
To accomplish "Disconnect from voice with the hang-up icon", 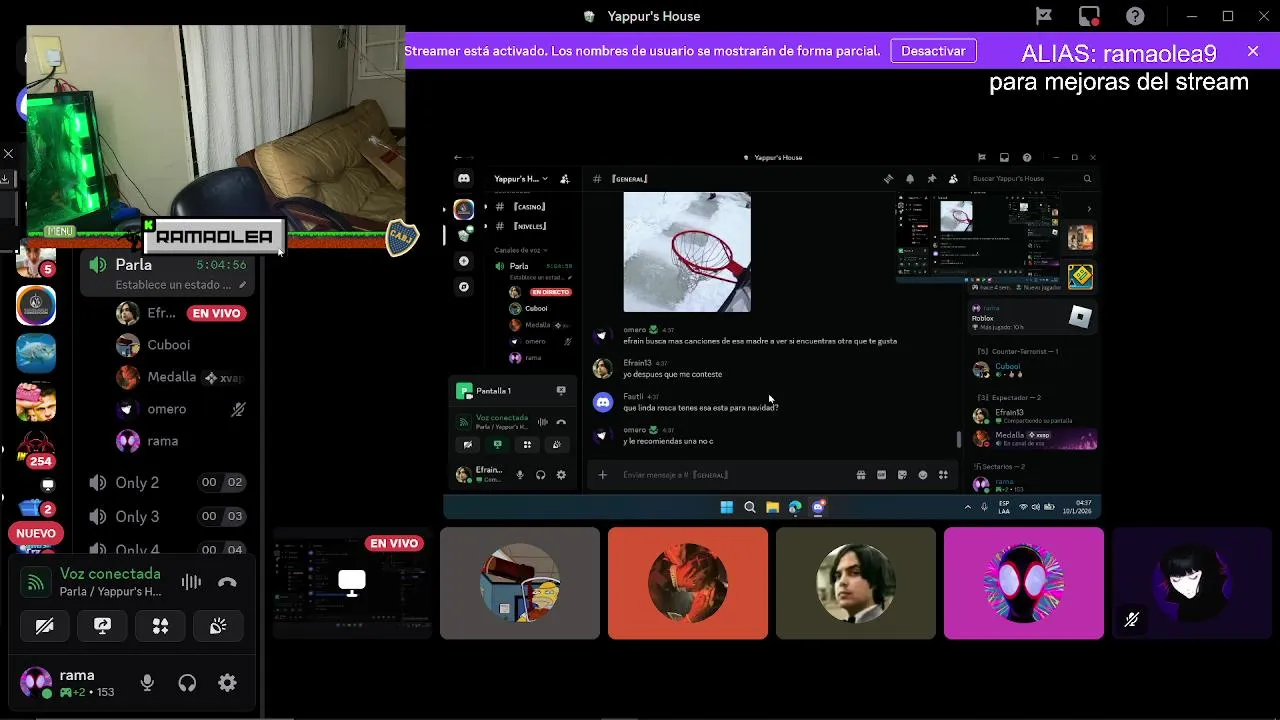I will tap(227, 582).
